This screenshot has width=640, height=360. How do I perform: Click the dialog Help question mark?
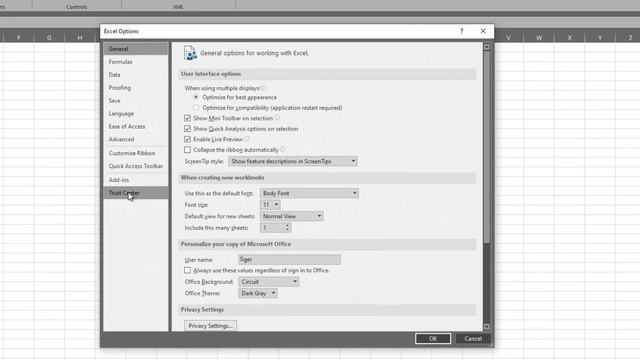pos(462,31)
